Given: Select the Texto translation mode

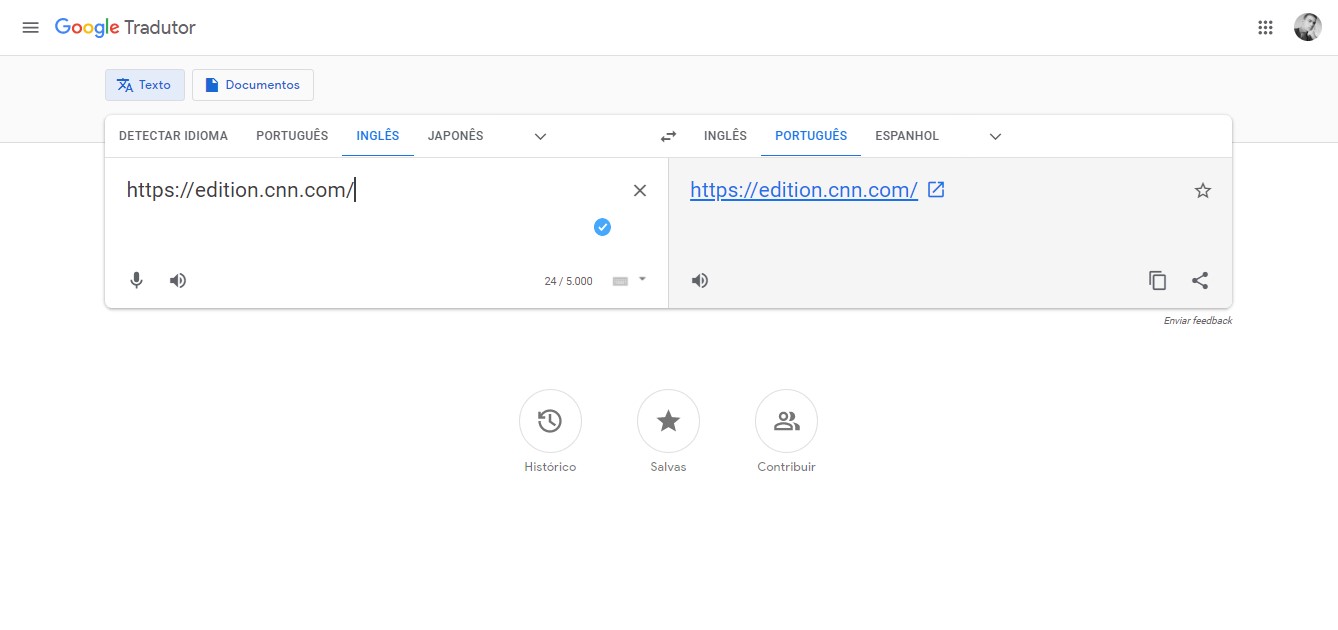Looking at the screenshot, I should pos(145,85).
